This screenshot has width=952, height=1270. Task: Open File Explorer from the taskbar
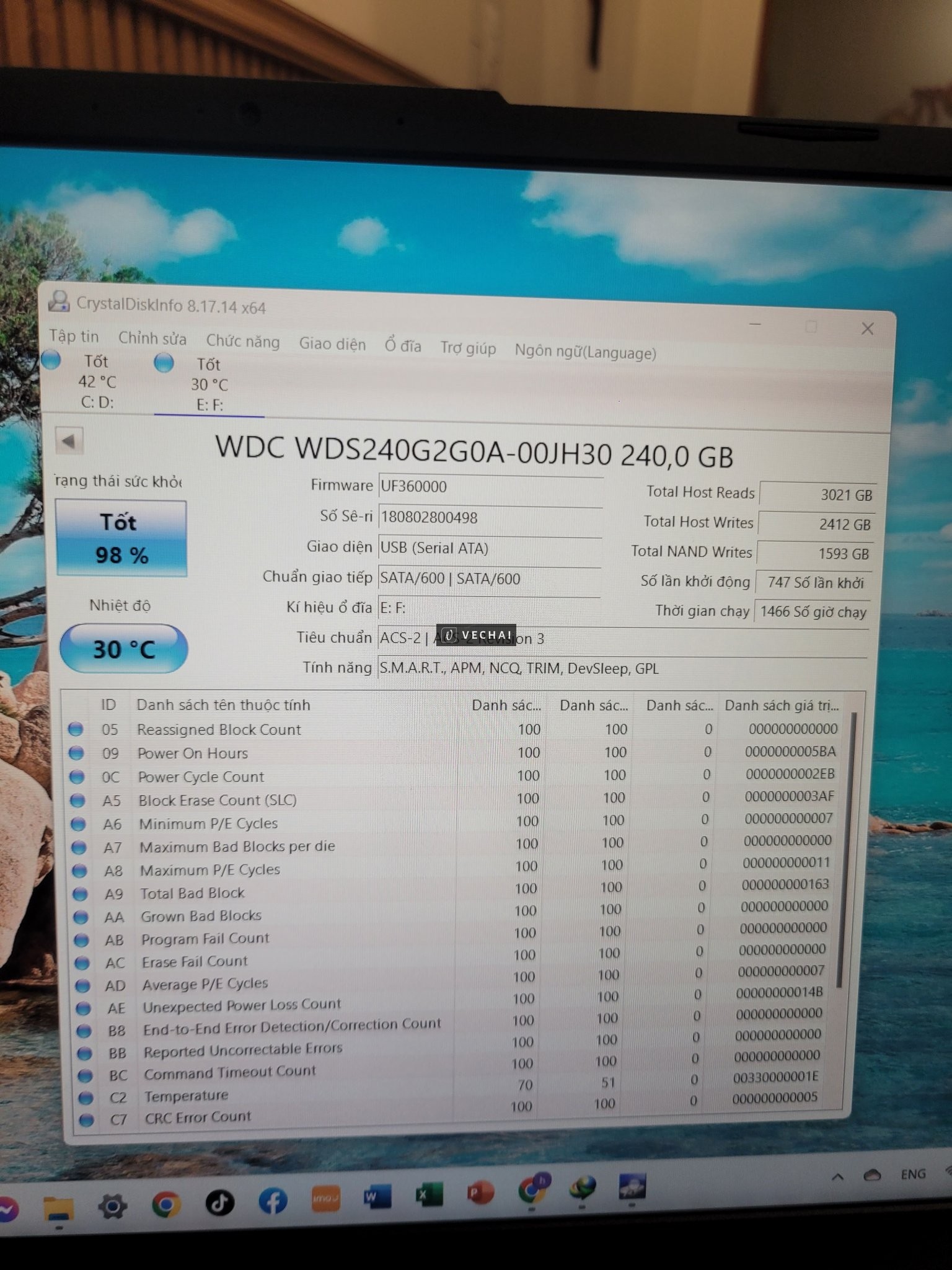point(59,1210)
